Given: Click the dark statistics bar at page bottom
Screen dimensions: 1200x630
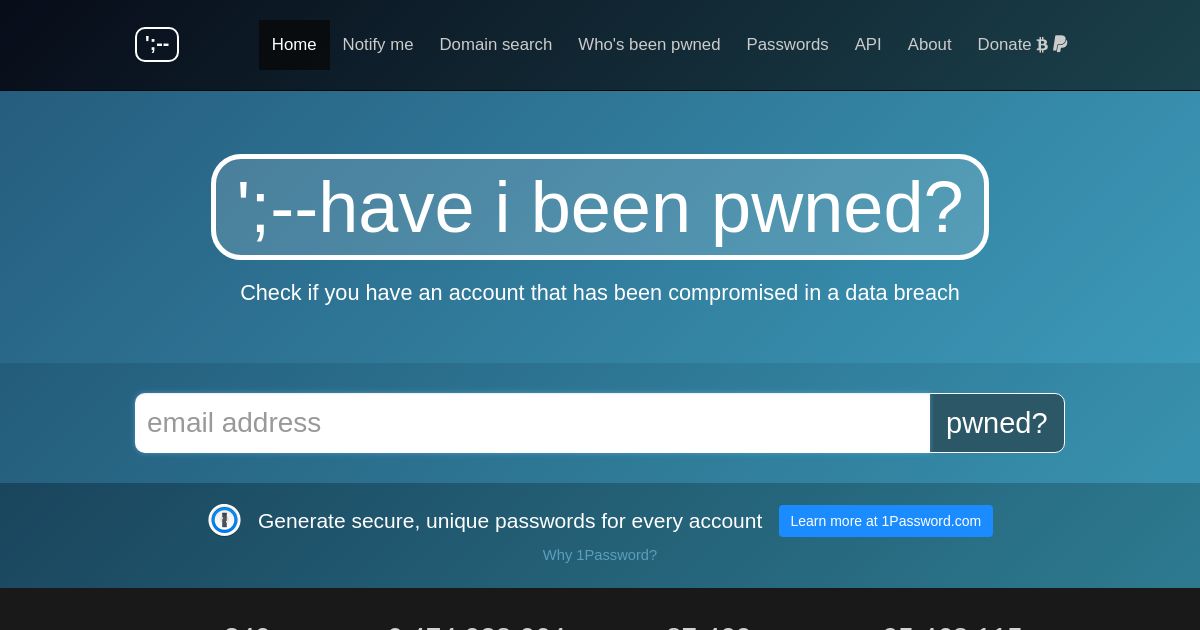Looking at the screenshot, I should (x=600, y=609).
